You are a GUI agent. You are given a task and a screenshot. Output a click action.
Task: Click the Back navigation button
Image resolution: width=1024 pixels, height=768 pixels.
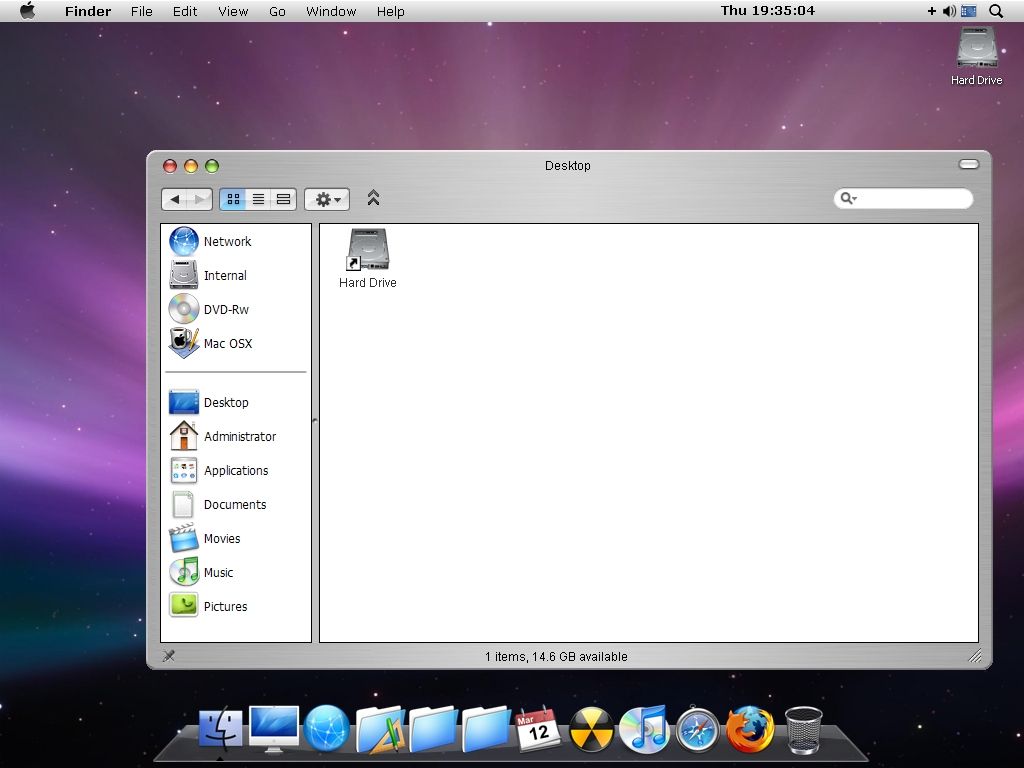176,198
